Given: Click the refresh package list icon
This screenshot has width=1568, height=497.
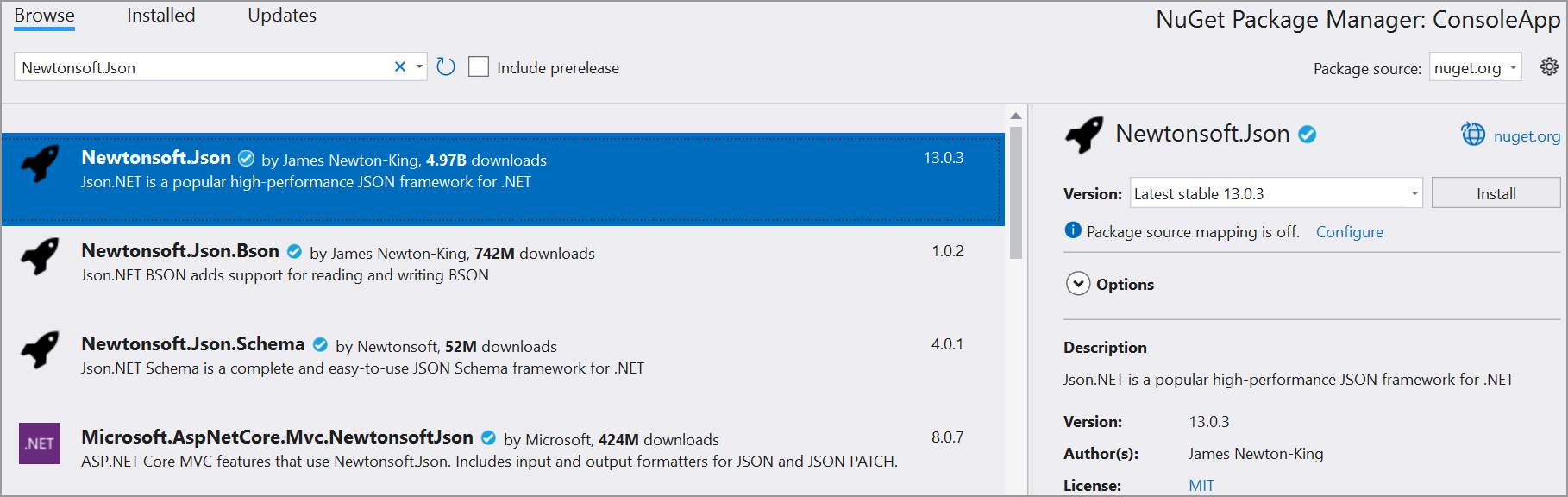Looking at the screenshot, I should point(446,66).
